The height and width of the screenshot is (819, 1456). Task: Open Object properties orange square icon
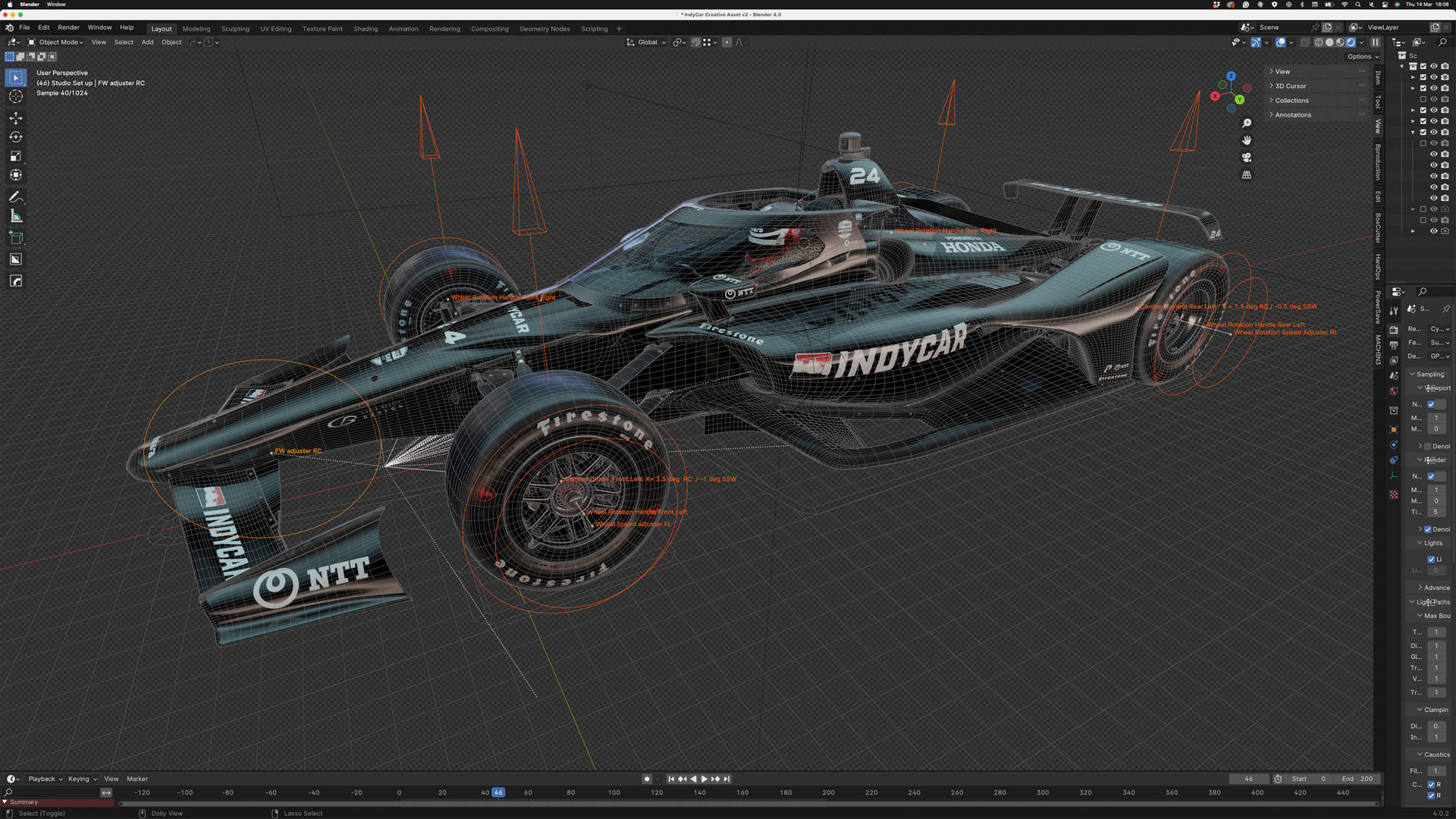click(1394, 429)
